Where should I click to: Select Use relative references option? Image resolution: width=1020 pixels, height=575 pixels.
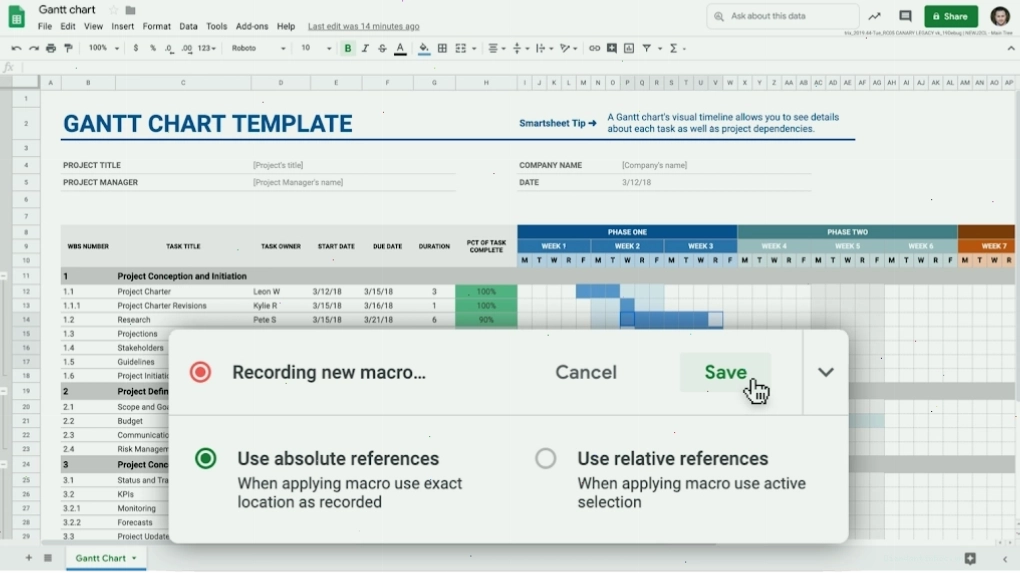(x=546, y=459)
